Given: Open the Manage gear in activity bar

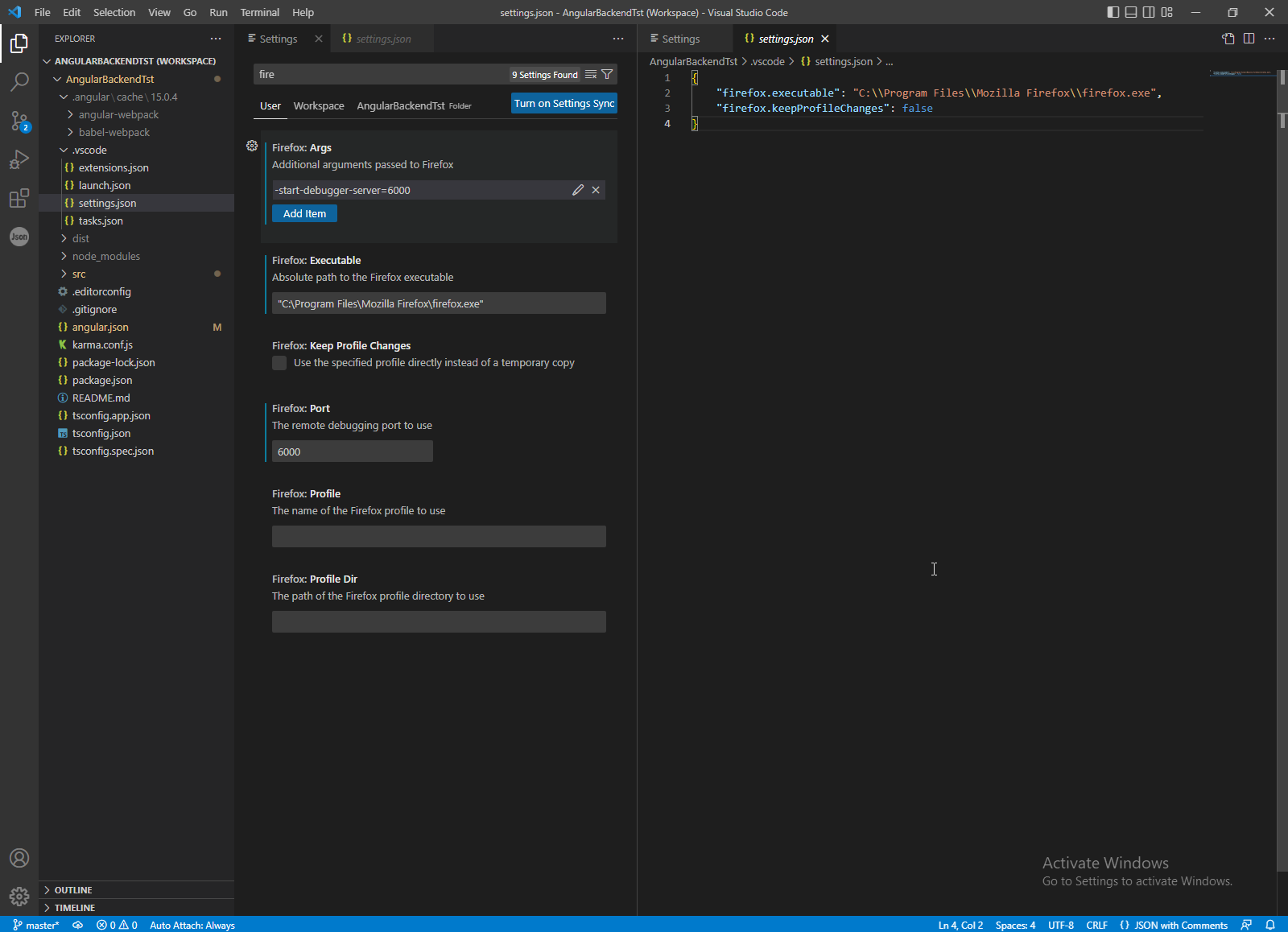Looking at the screenshot, I should click(x=19, y=896).
